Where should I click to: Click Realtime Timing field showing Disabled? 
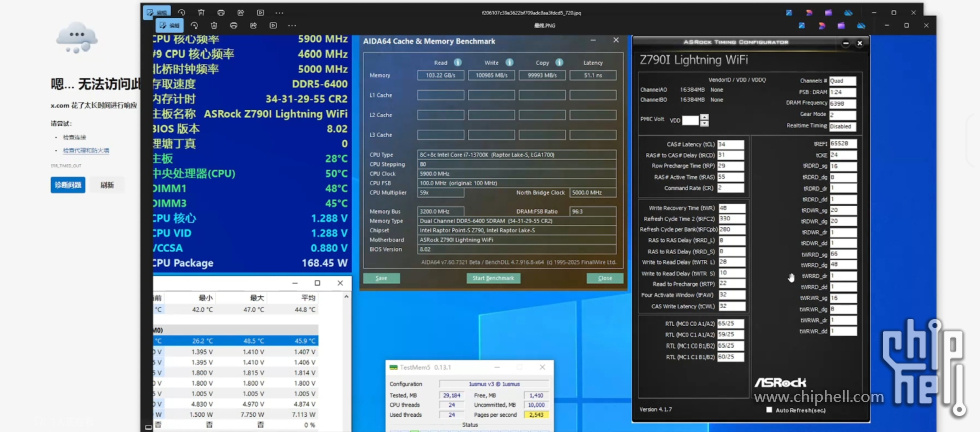click(x=842, y=126)
